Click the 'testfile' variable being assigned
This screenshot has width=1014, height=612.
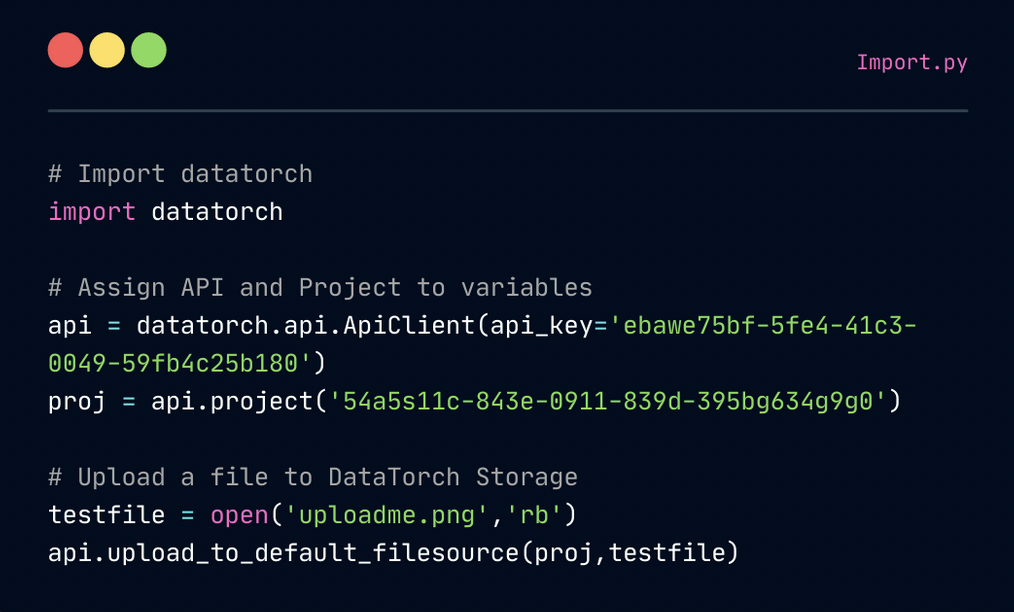[x=106, y=516]
